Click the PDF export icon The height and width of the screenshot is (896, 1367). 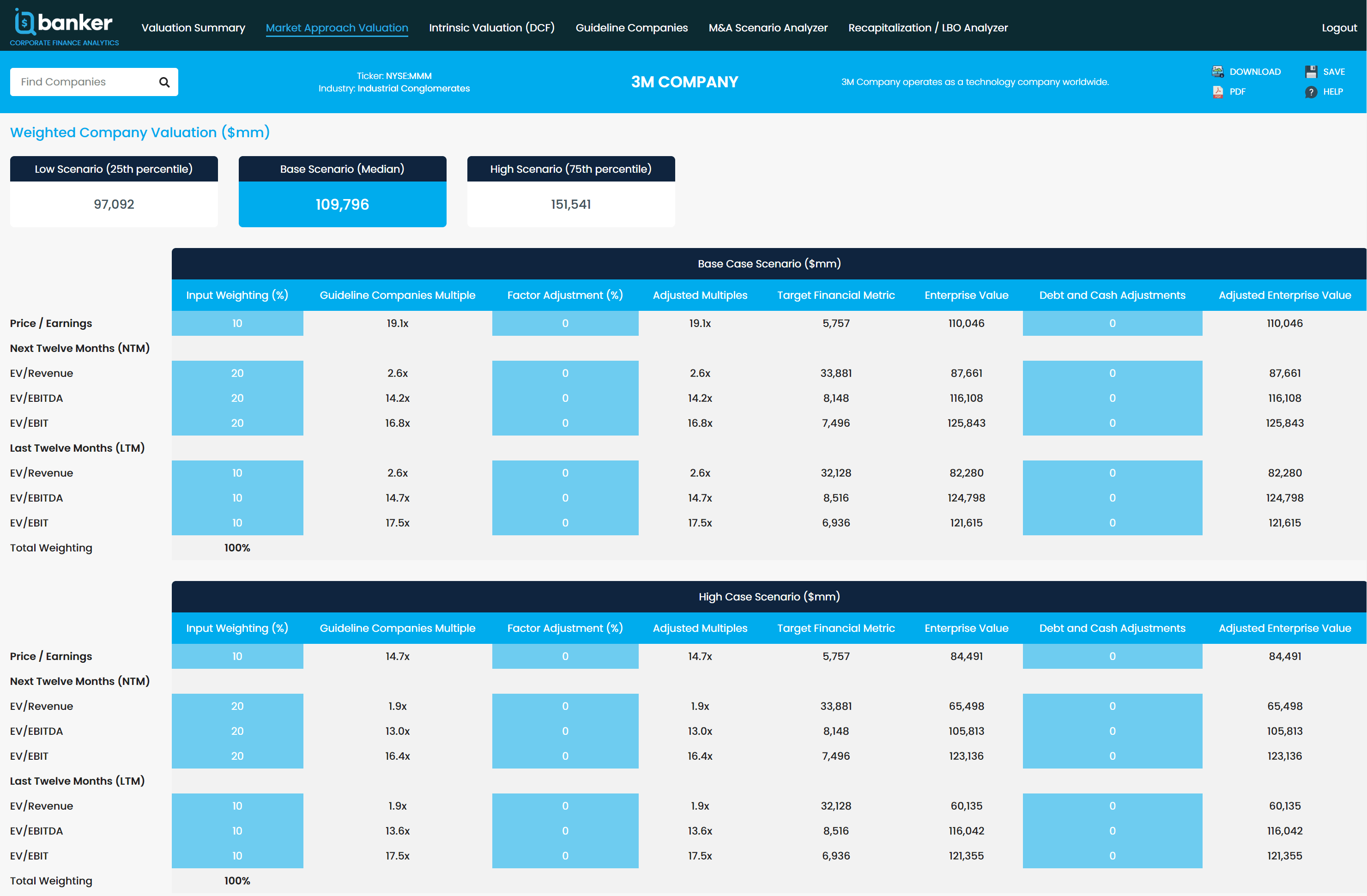1218,92
